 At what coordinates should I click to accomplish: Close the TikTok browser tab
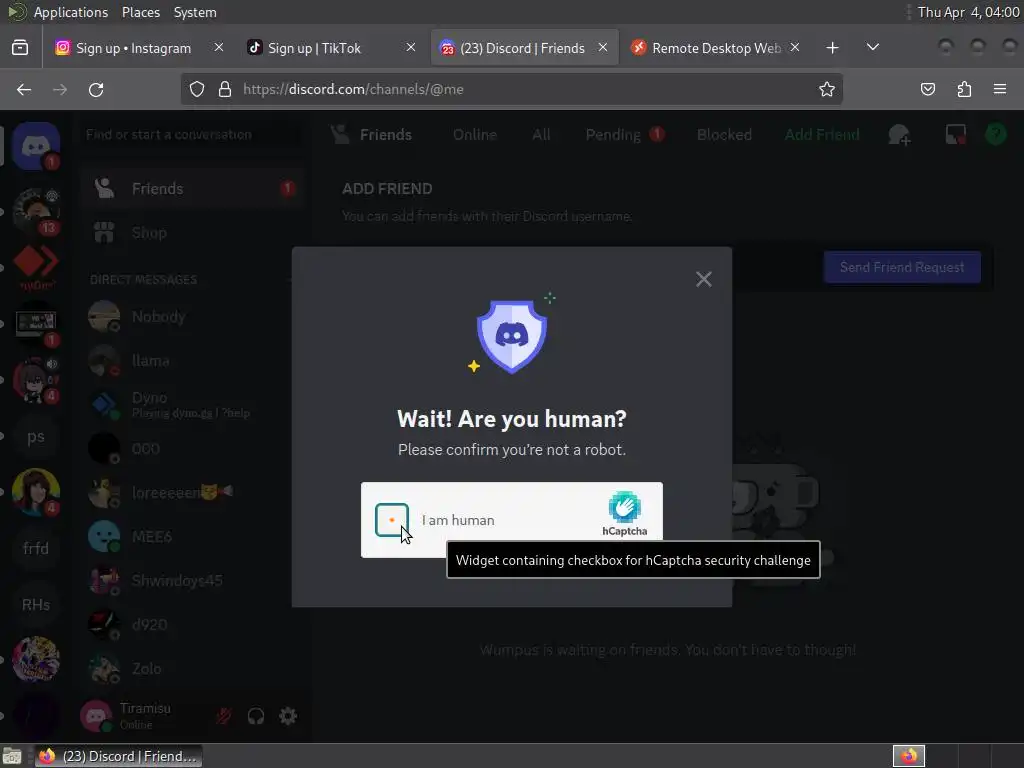point(411,47)
